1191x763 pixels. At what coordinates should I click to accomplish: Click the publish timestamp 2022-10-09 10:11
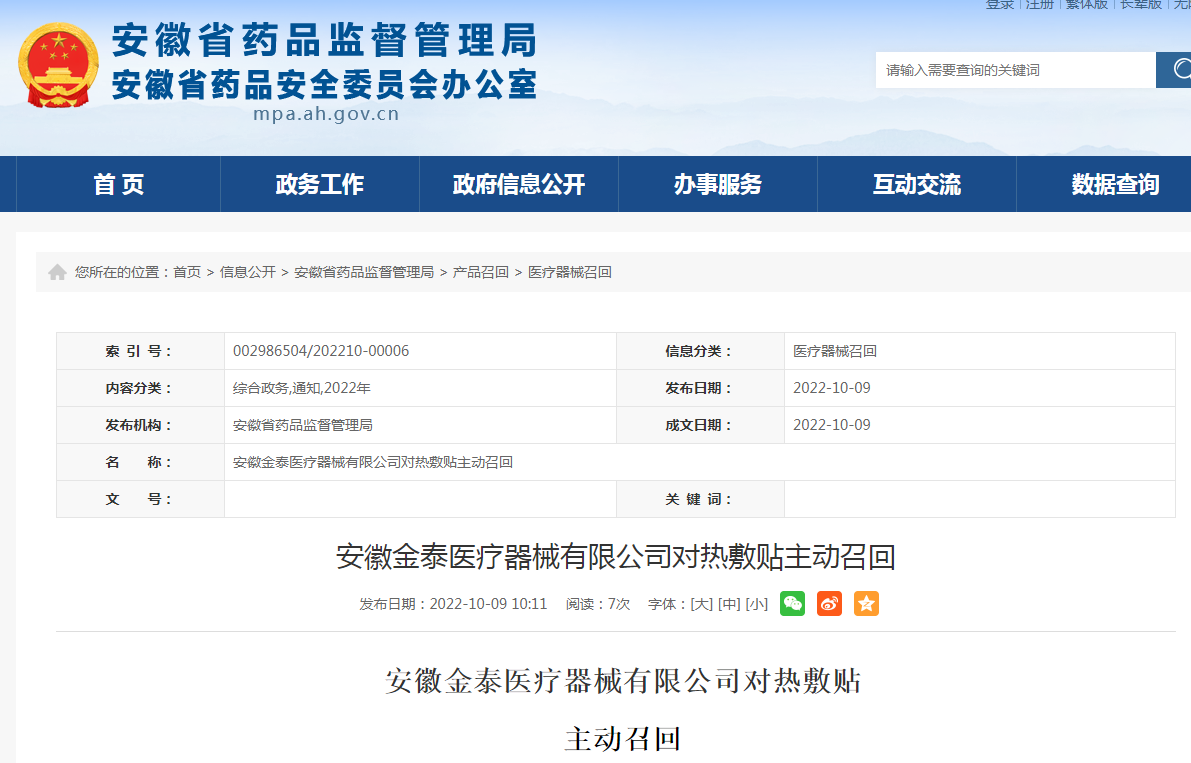pos(488,604)
